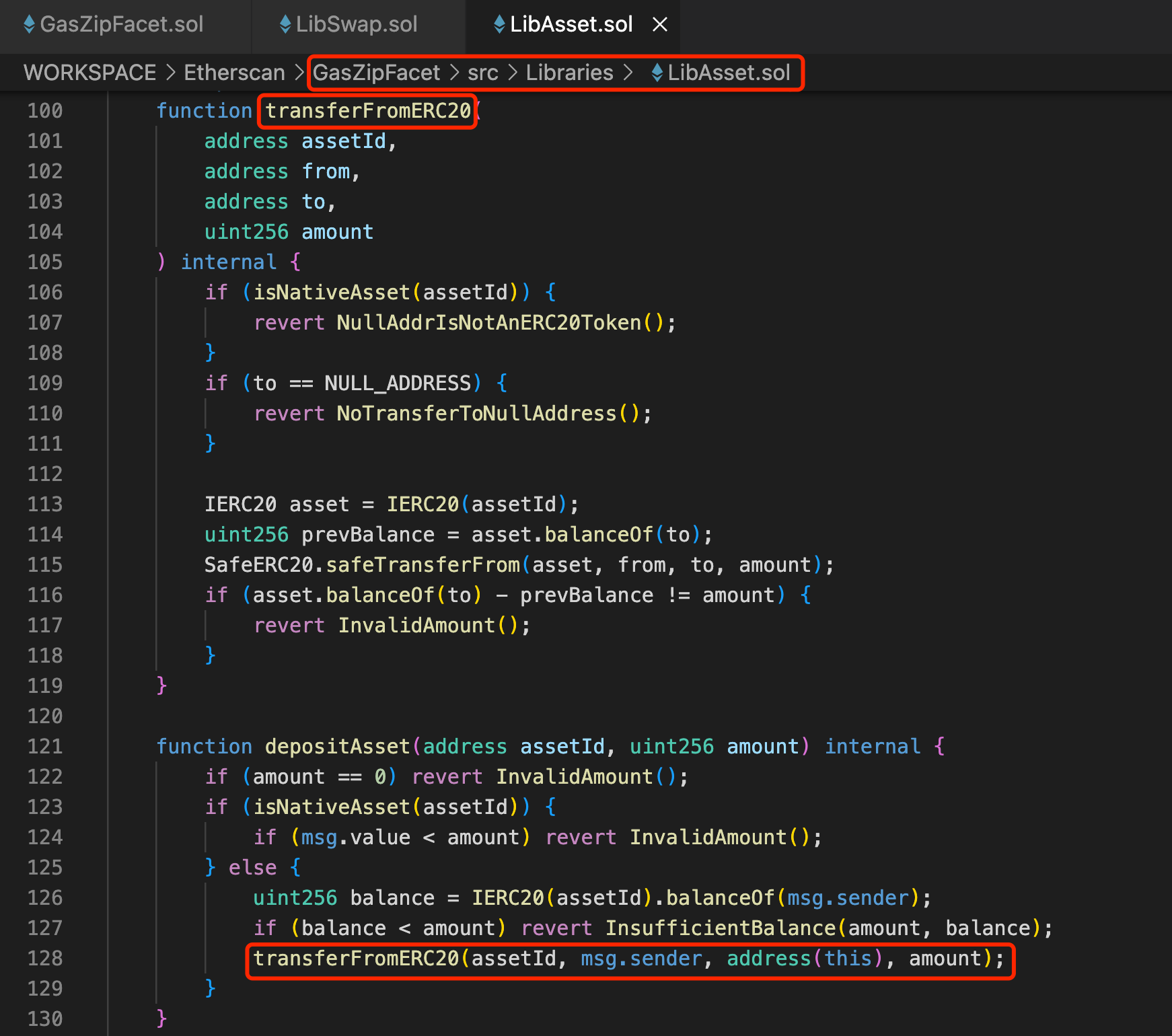
Task: Click line number 105 in the gutter
Action: pyautogui.click(x=45, y=262)
